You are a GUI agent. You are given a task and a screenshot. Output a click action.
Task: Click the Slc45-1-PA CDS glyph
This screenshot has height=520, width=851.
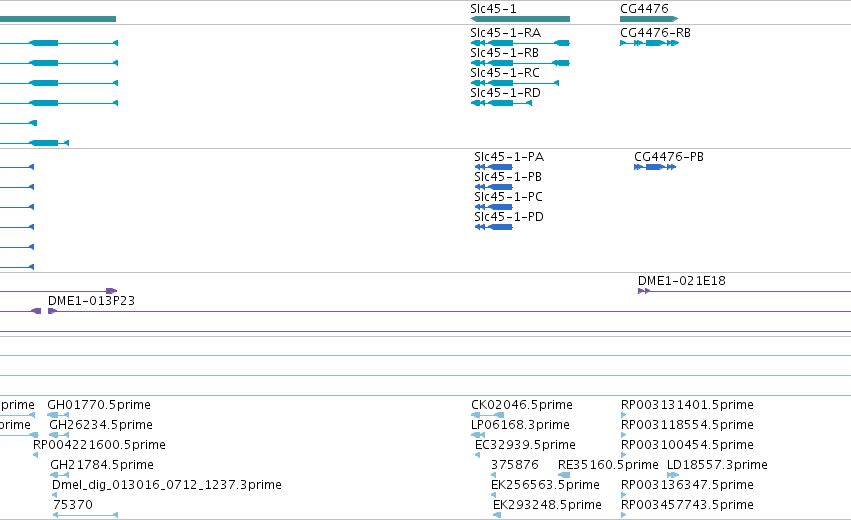click(494, 167)
